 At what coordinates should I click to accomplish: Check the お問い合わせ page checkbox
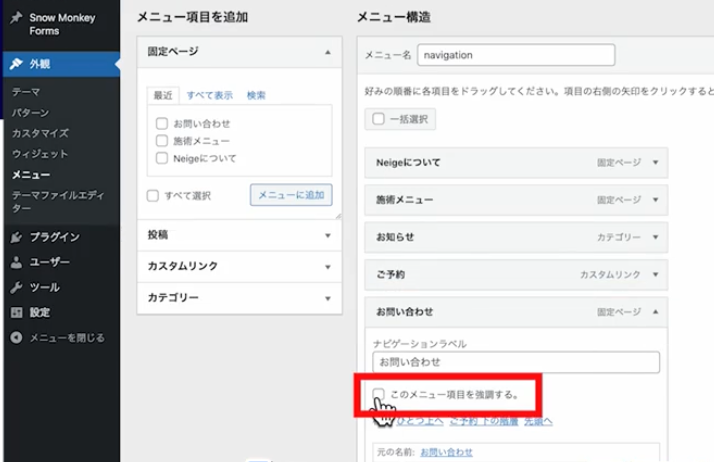coord(161,124)
